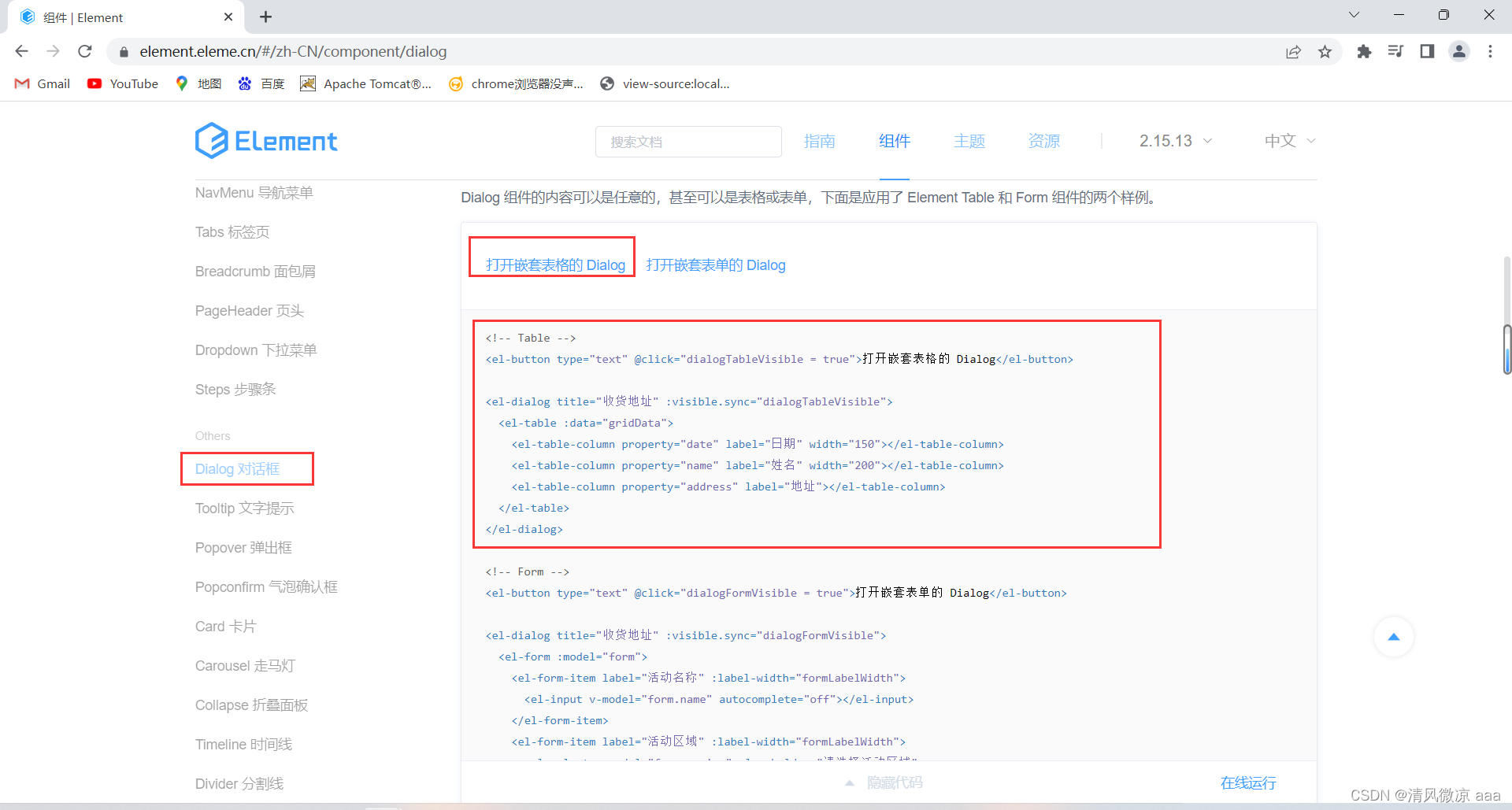The width and height of the screenshot is (1512, 810).
Task: Open the tab search dropdown arrow
Action: [1354, 15]
